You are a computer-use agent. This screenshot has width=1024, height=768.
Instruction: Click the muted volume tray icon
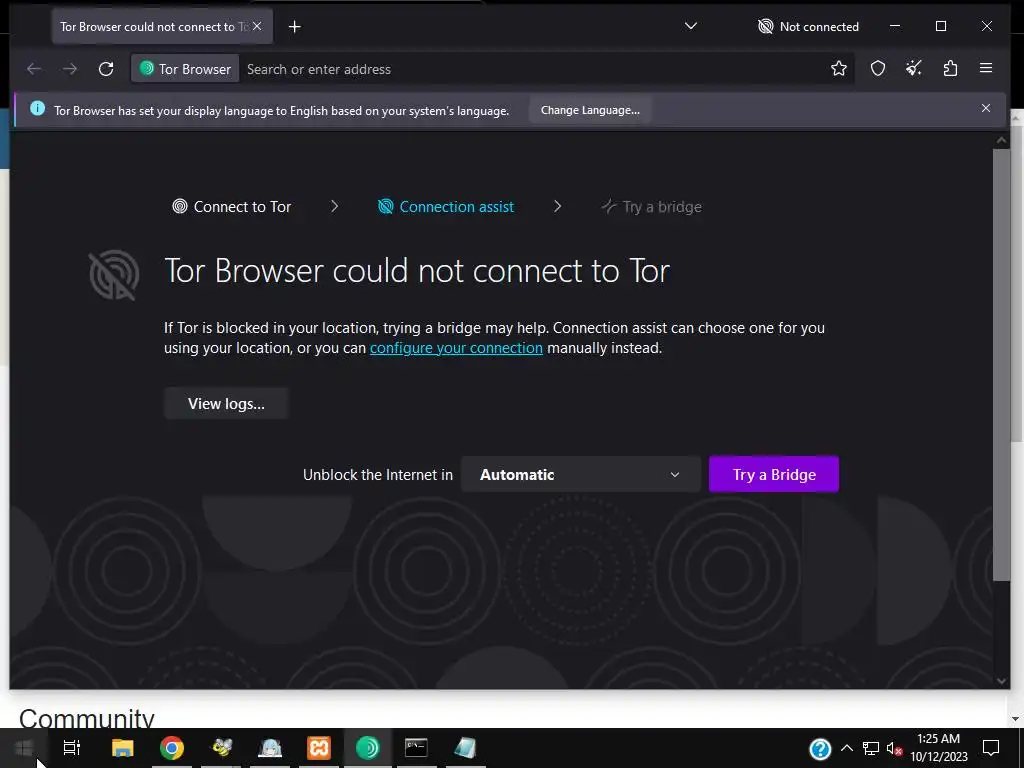894,748
